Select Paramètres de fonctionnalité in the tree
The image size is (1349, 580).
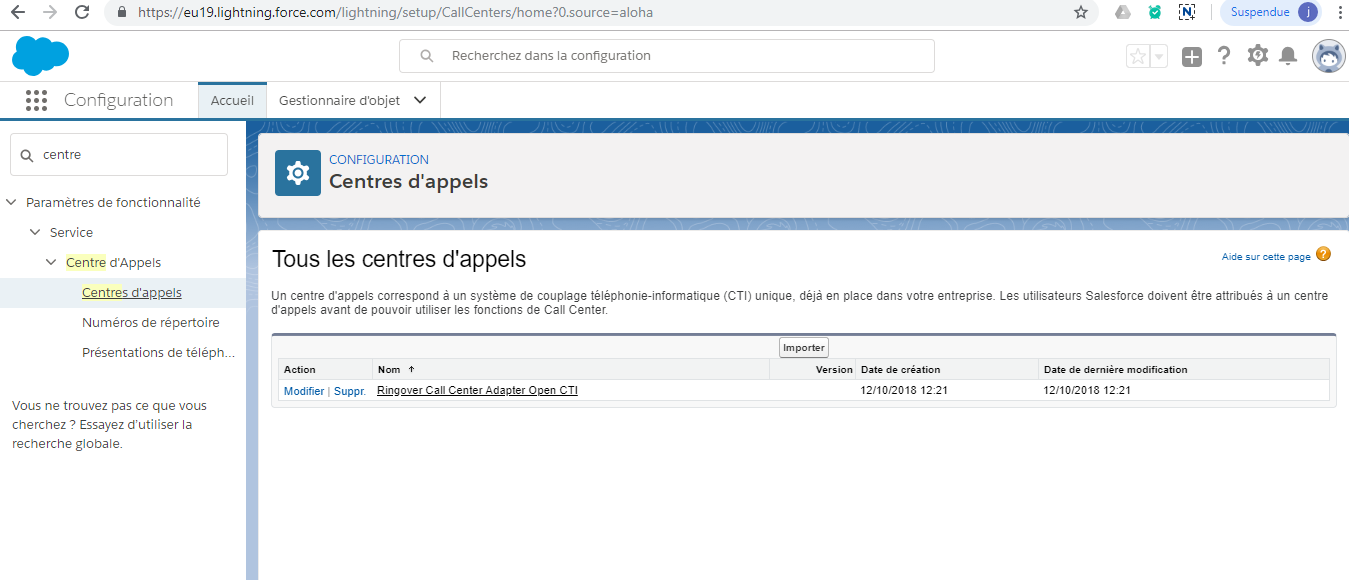[x=113, y=202]
